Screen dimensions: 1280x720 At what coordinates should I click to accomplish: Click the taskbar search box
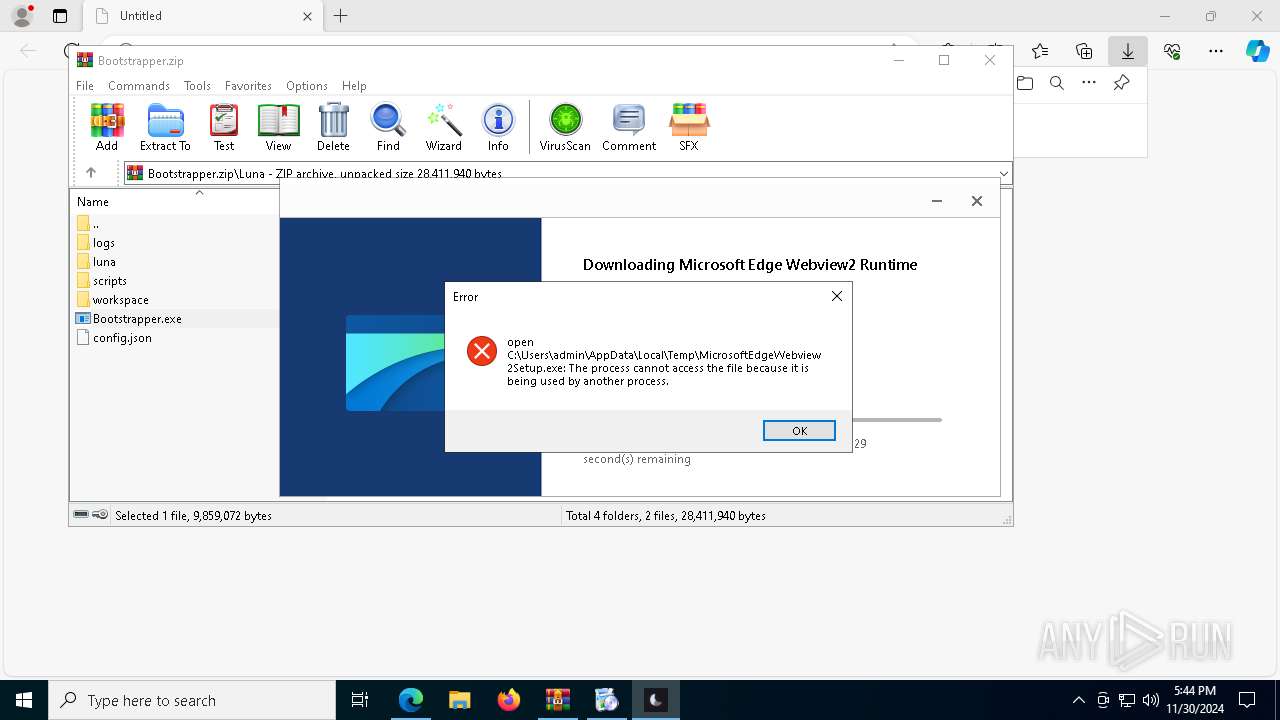pos(192,700)
